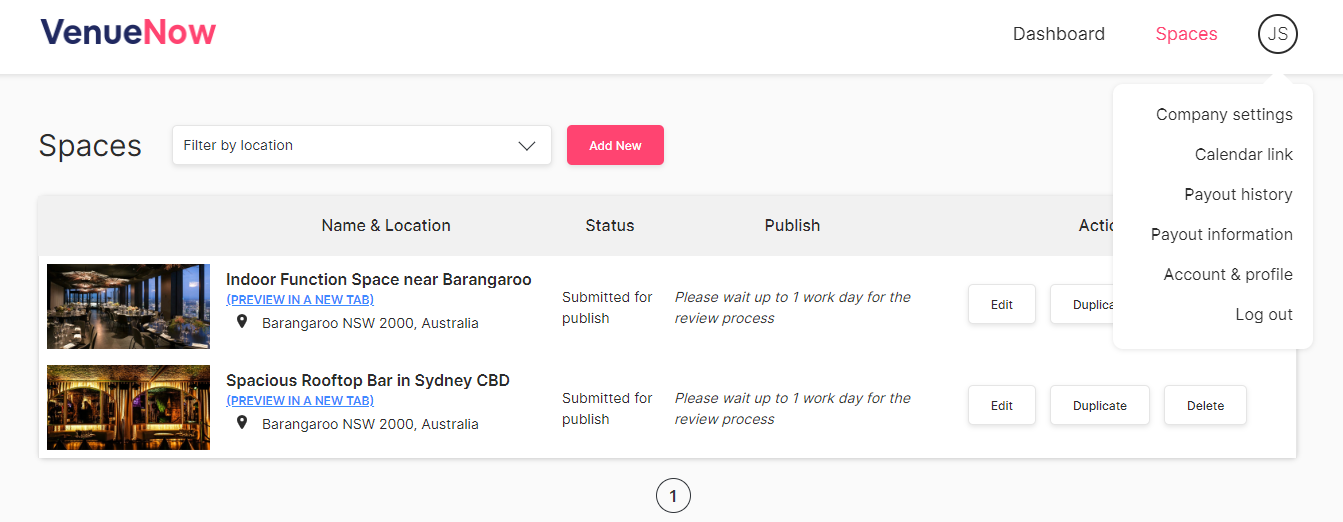The height and width of the screenshot is (522, 1343).
Task: Edit the Spacious Rooftop Bar listing
Action: click(x=1002, y=405)
